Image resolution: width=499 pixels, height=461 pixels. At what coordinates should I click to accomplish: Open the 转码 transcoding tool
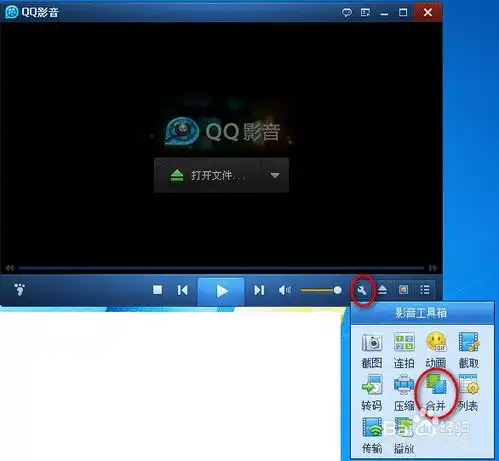(x=372, y=393)
